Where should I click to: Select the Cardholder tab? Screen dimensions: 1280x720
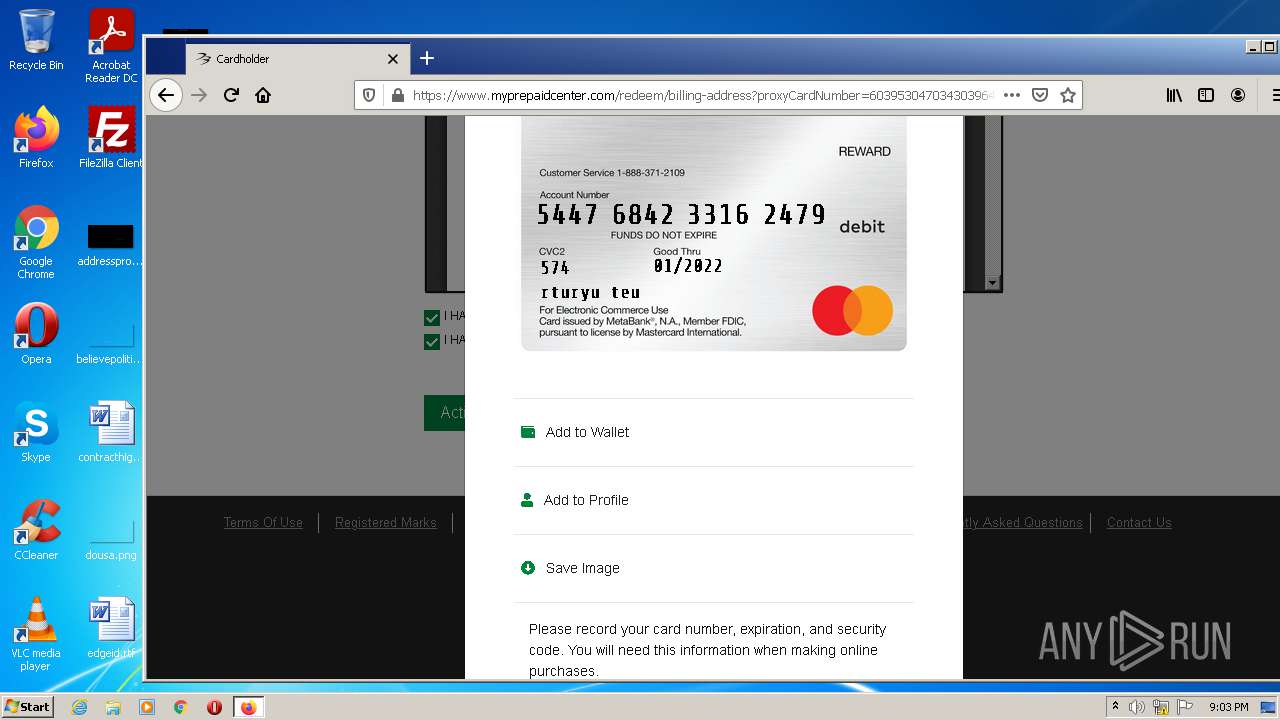297,59
